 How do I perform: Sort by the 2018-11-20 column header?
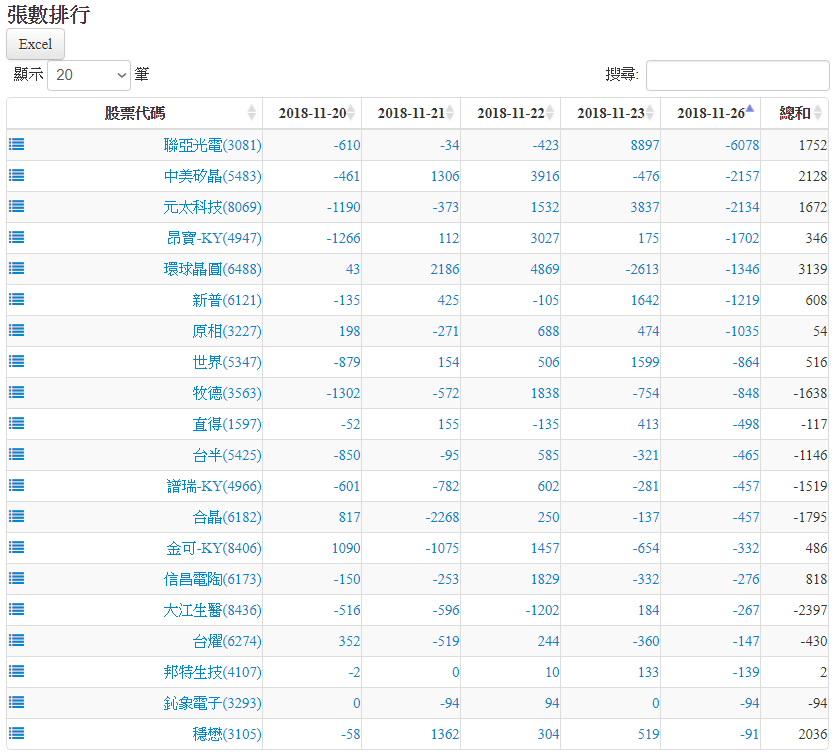pyautogui.click(x=312, y=113)
